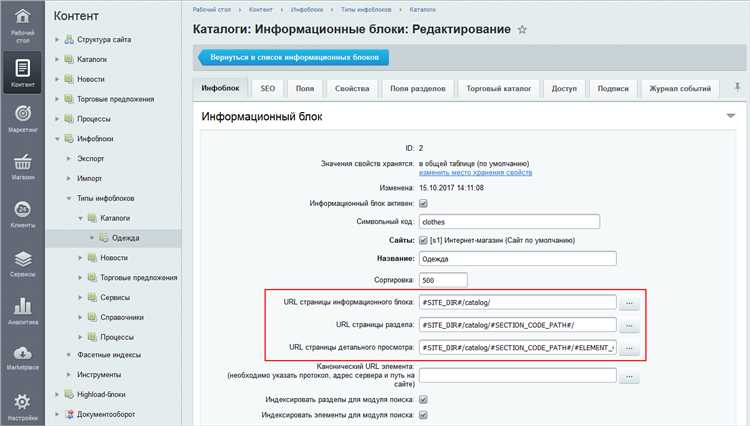Toggle Индексировать элементы для модуля поиска
The image size is (750, 426).
(423, 415)
